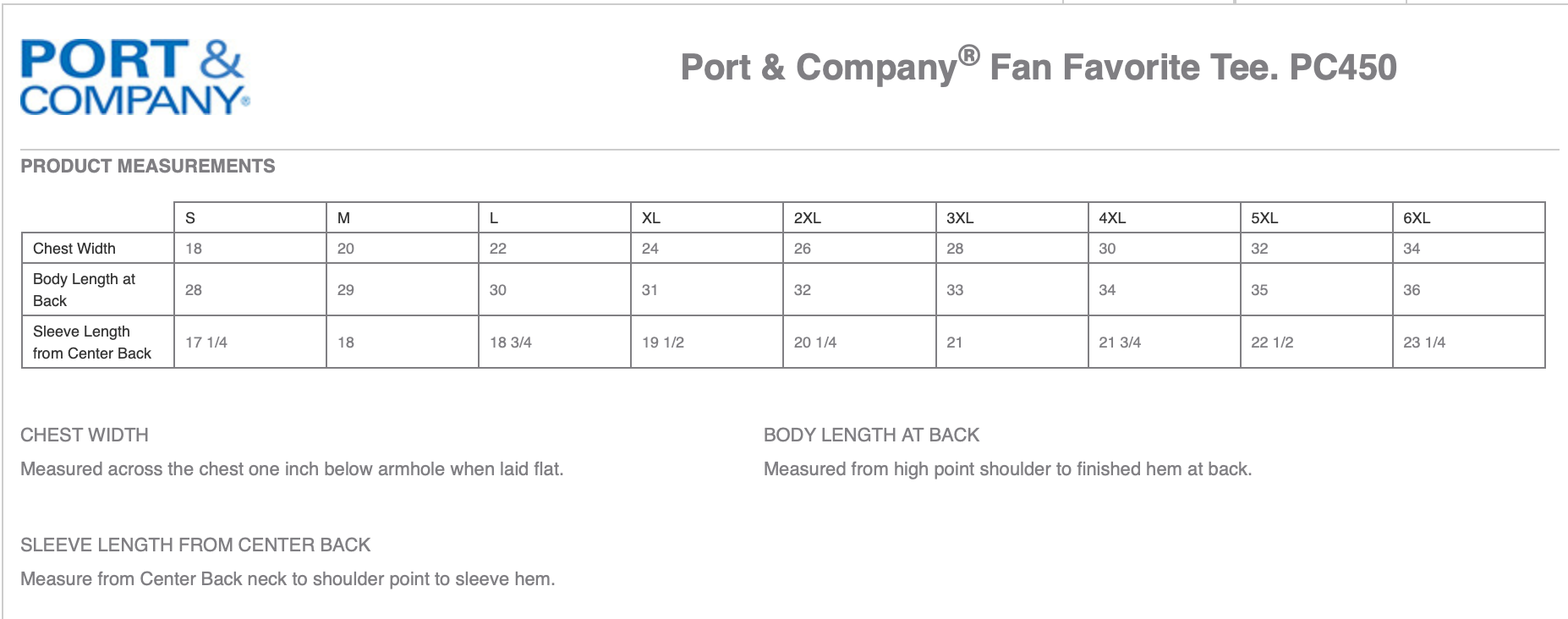The width and height of the screenshot is (1568, 619).
Task: Click the Chest Width row label
Action: click(x=74, y=249)
